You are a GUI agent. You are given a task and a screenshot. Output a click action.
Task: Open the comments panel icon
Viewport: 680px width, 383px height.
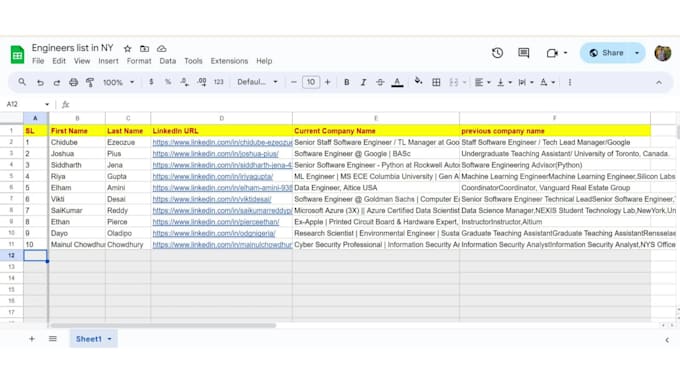(x=523, y=53)
